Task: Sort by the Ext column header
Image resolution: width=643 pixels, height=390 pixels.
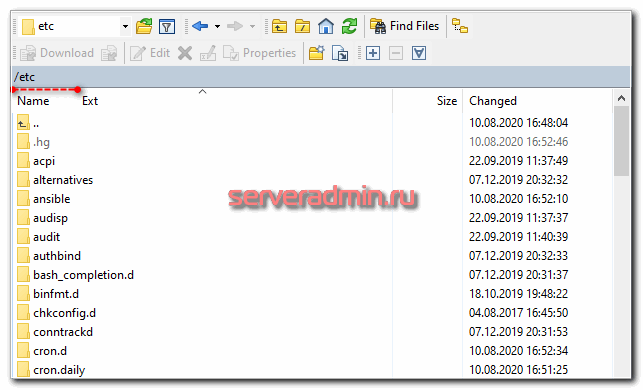Action: 90,101
